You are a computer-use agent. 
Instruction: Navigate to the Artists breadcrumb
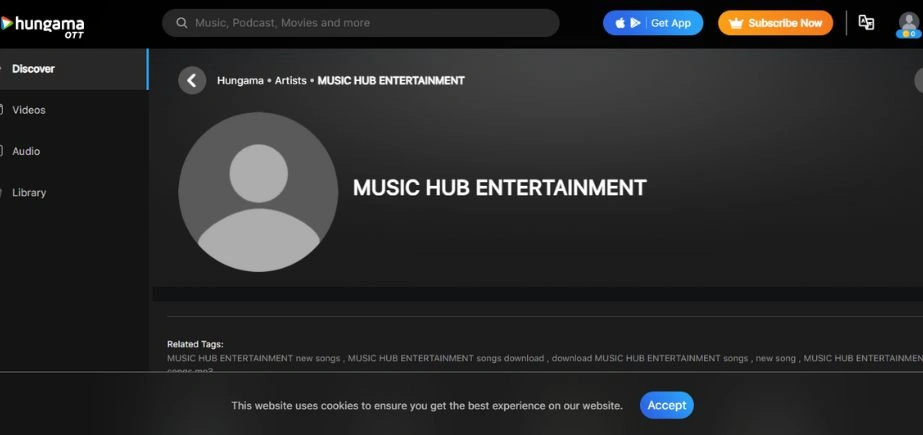tap(291, 80)
